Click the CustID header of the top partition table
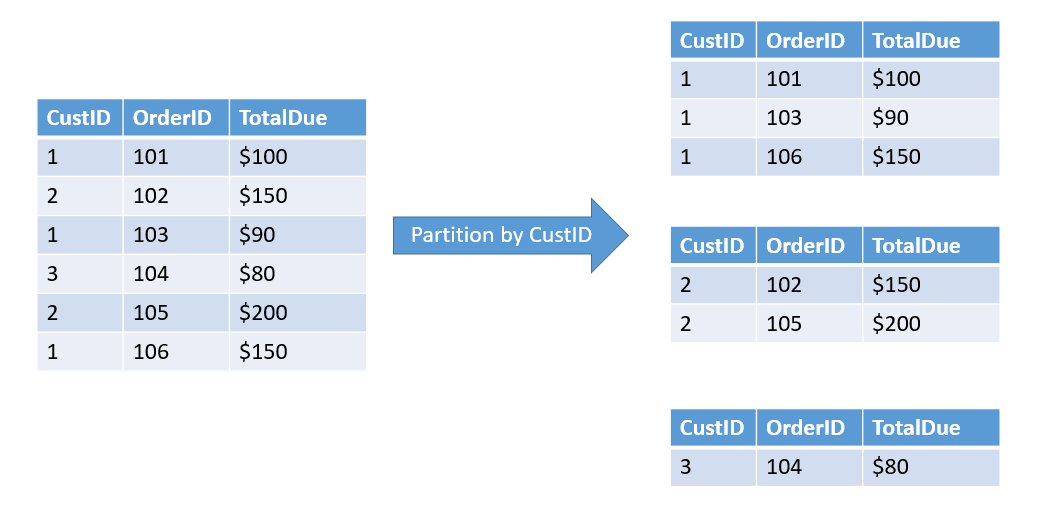Screen dimensions: 1063x519 (x=713, y=40)
